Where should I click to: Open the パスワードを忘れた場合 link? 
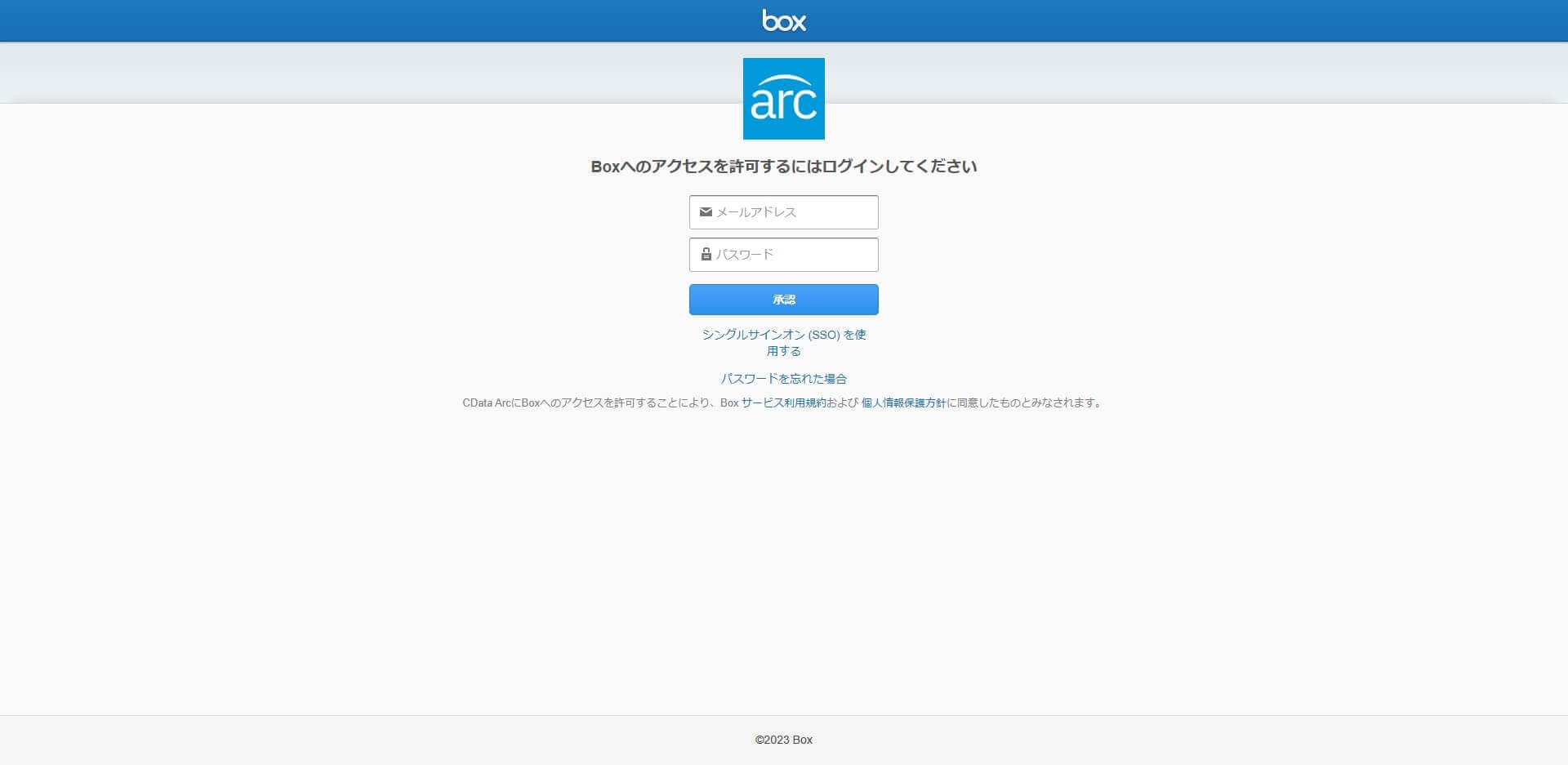point(784,379)
